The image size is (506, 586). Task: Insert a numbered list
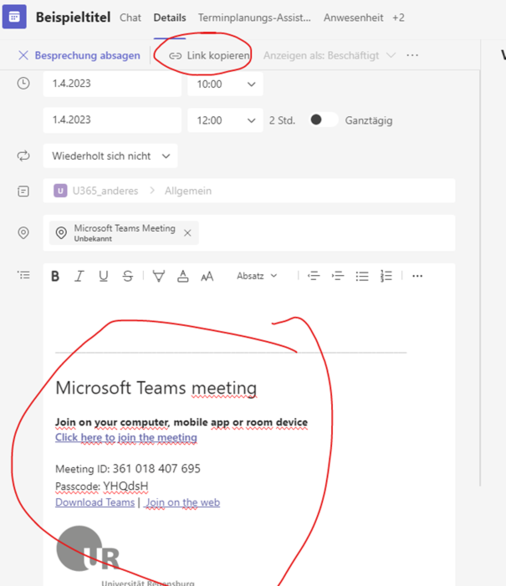pos(386,276)
